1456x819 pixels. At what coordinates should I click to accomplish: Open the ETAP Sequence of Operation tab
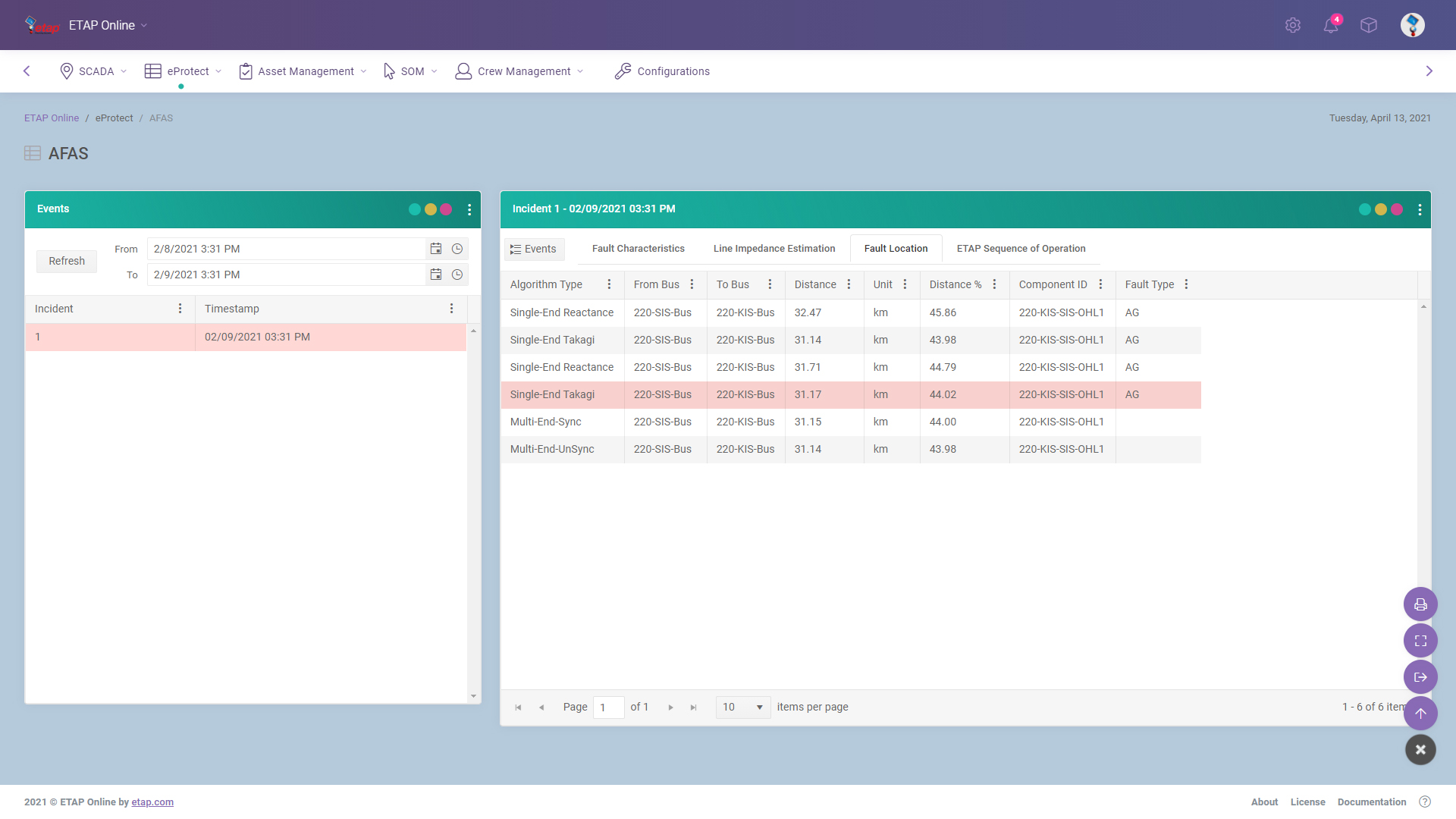tap(1020, 248)
